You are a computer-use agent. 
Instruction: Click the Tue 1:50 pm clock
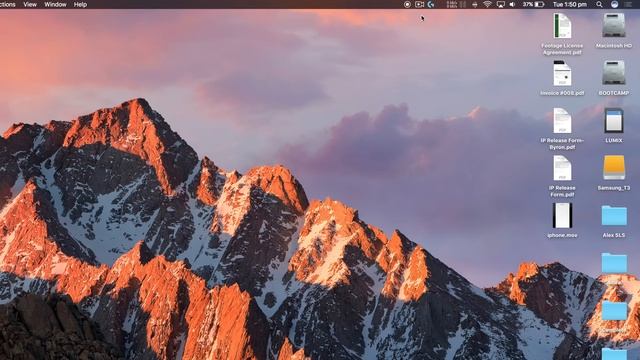(570, 4)
